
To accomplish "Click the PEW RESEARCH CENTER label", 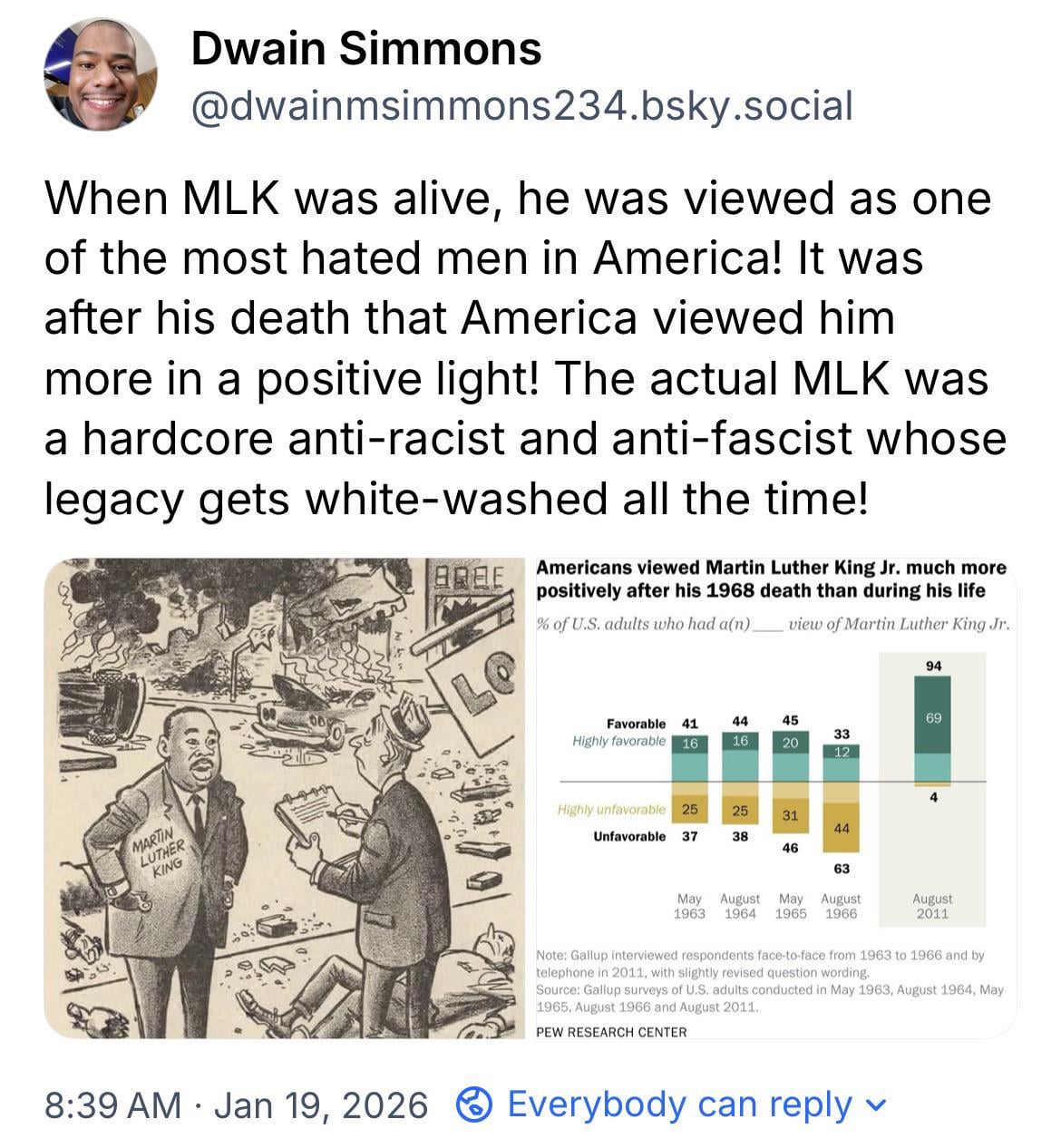I will pyautogui.click(x=611, y=1031).
